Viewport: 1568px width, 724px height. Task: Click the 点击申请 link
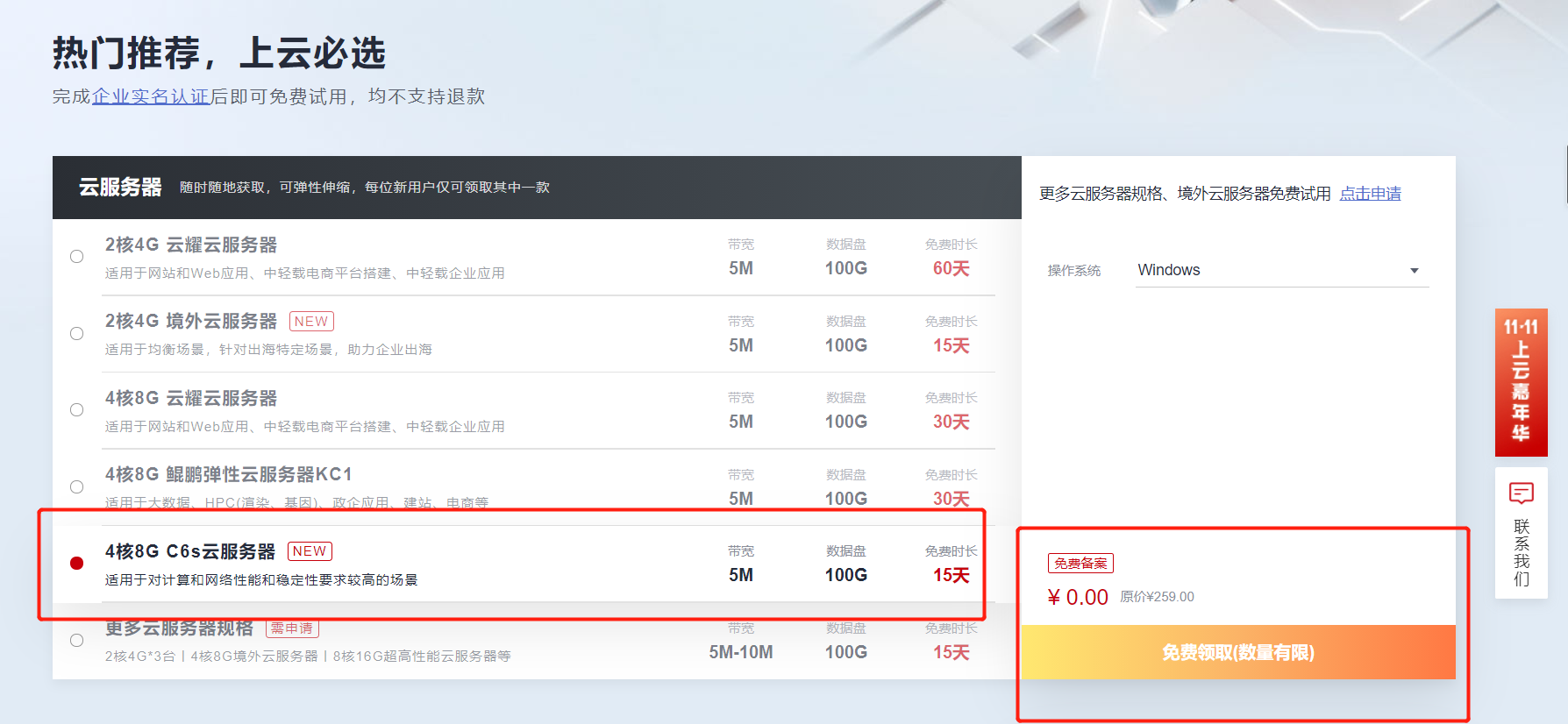[x=1370, y=194]
